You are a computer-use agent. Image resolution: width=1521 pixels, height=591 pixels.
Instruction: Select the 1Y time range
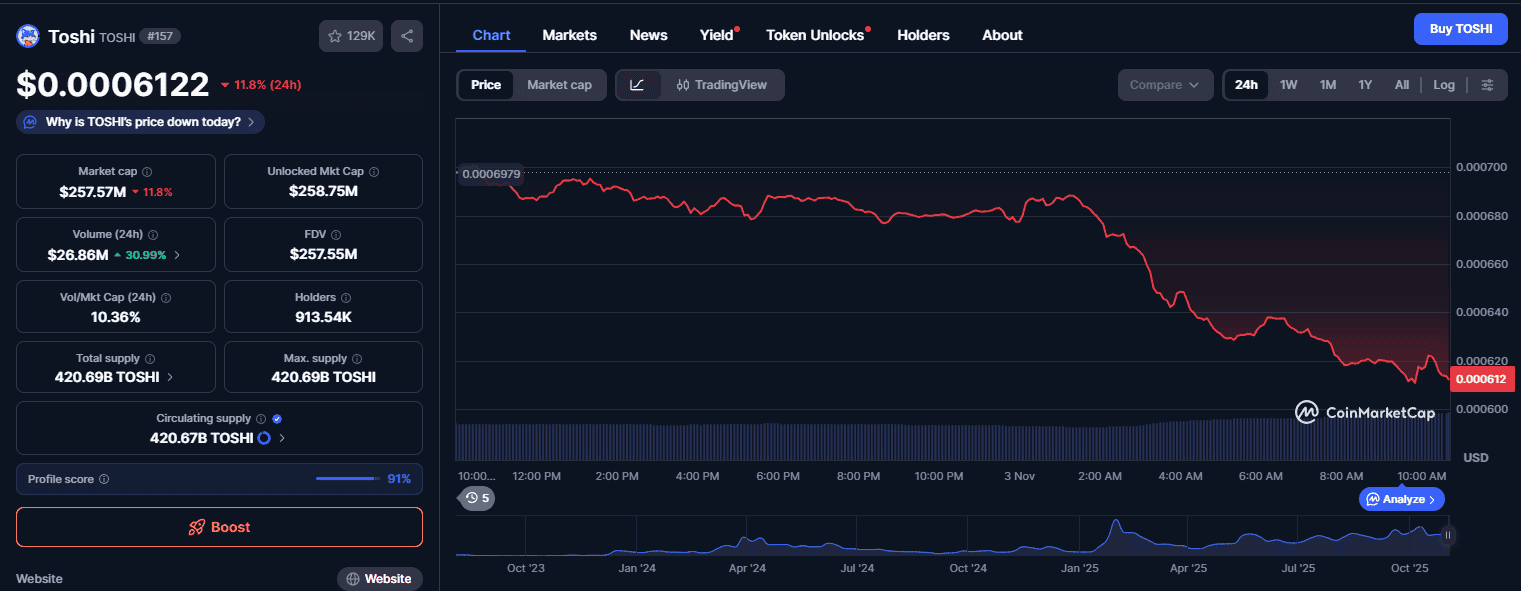1364,85
